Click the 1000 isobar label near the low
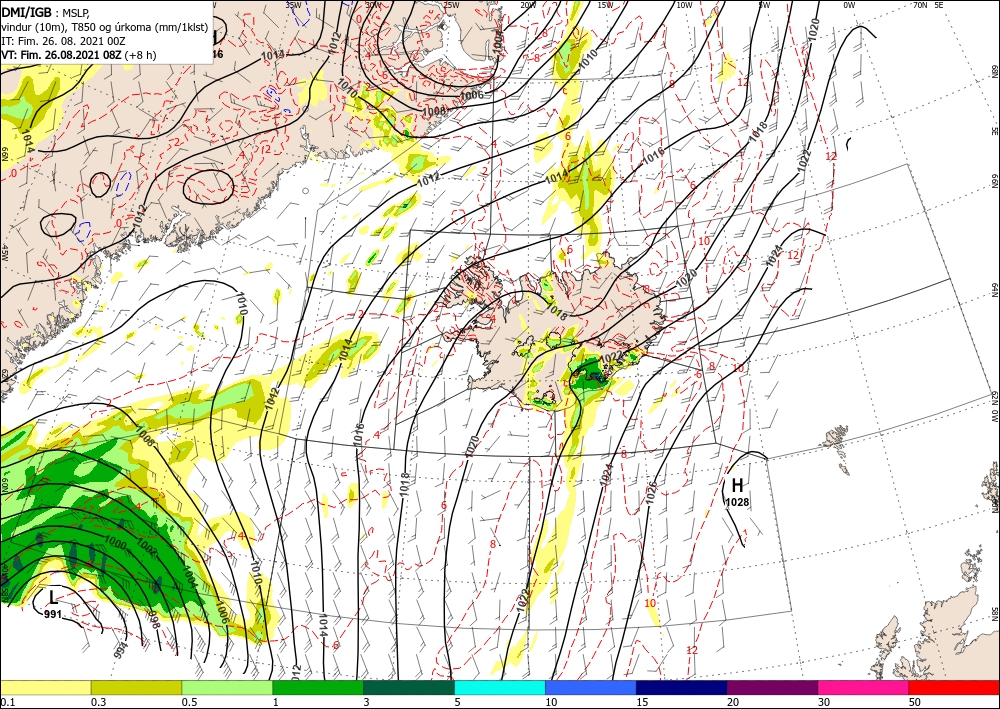This screenshot has height=709, width=1000. pyautogui.click(x=115, y=541)
